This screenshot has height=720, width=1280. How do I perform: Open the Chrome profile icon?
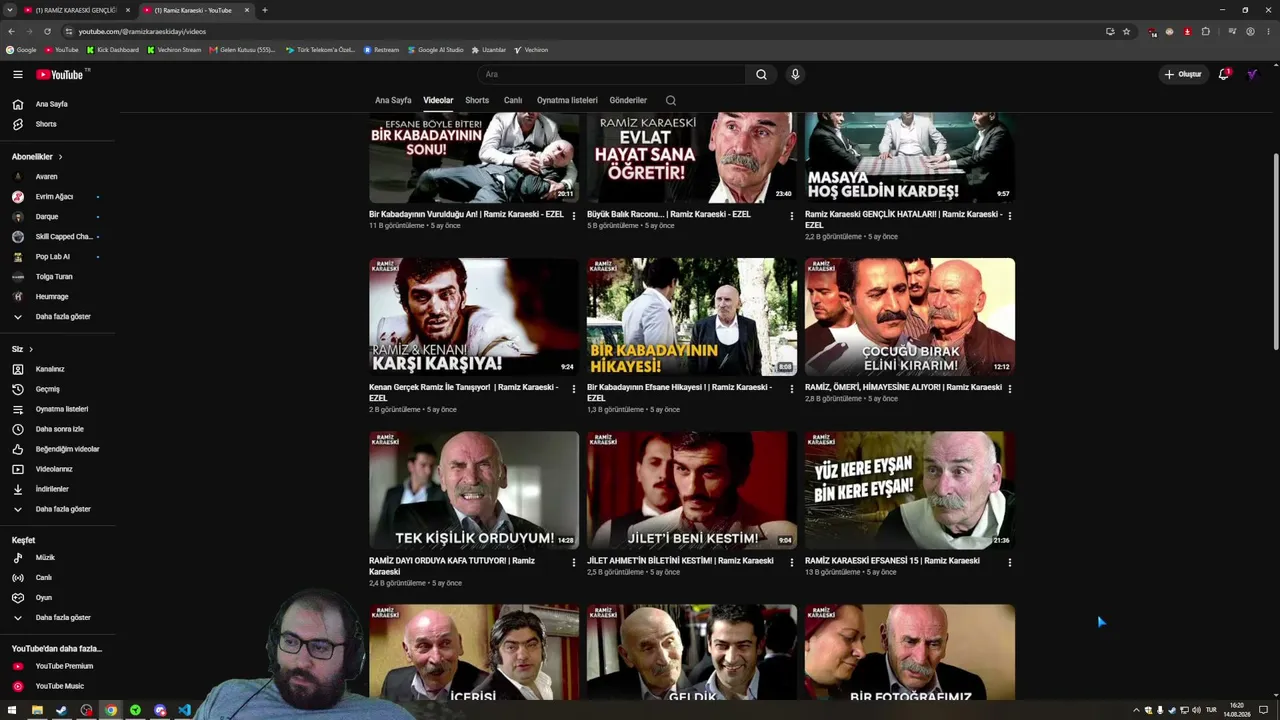click(1250, 31)
